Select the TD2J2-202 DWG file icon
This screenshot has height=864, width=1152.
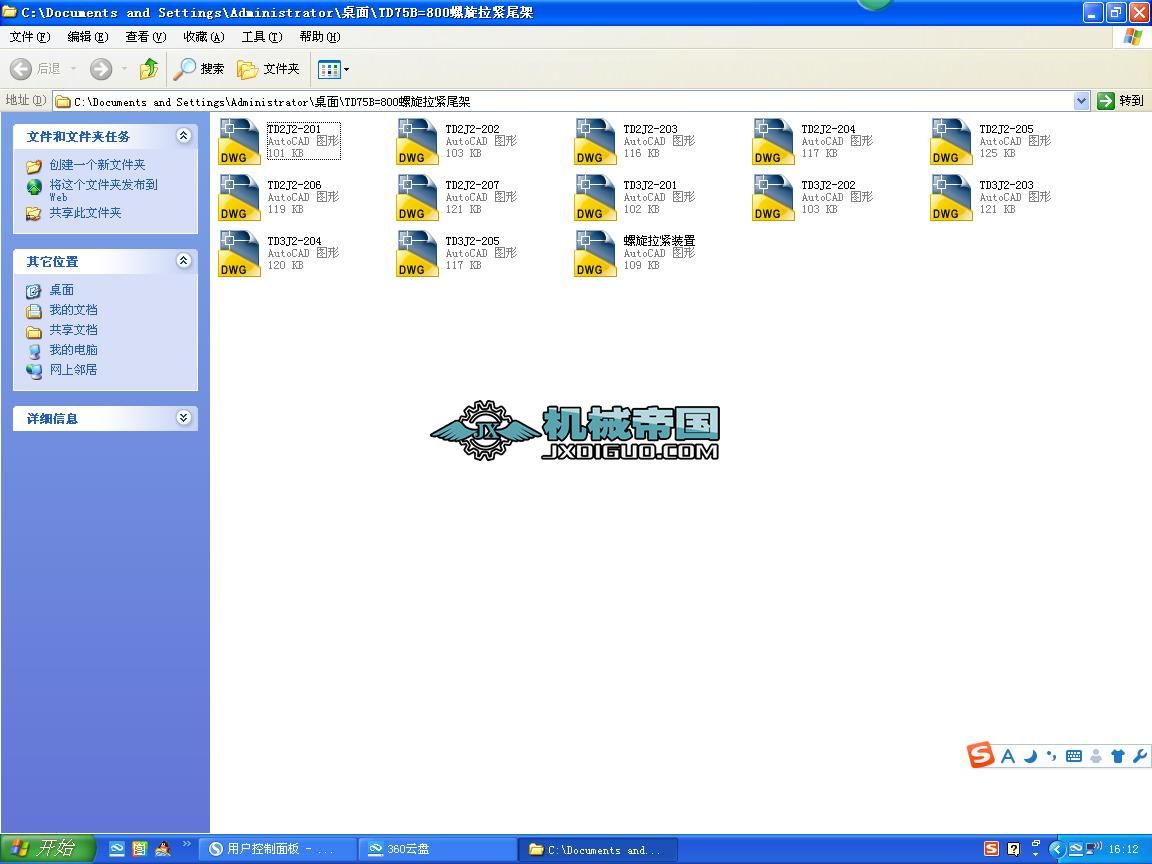(417, 141)
